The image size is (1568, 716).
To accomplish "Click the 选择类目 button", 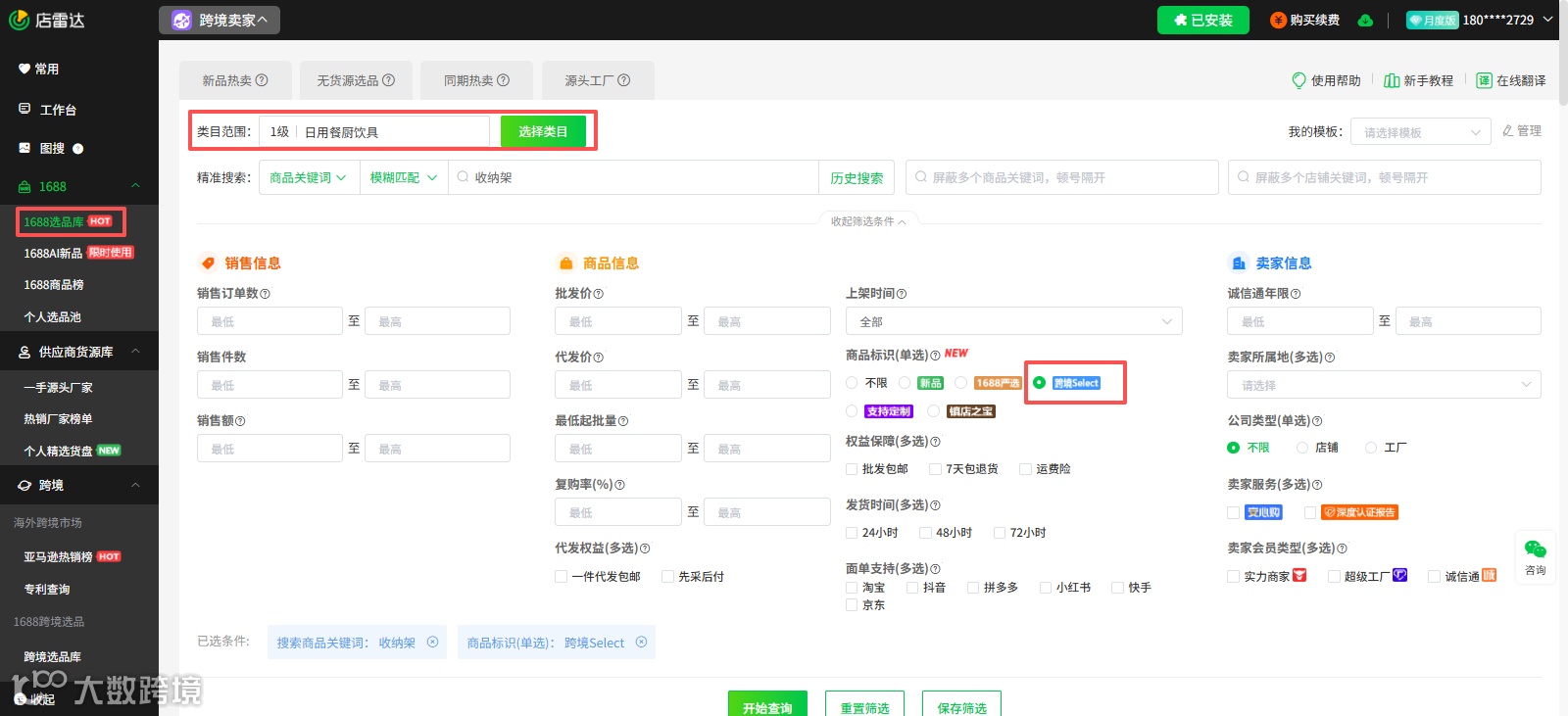I will pyautogui.click(x=543, y=131).
